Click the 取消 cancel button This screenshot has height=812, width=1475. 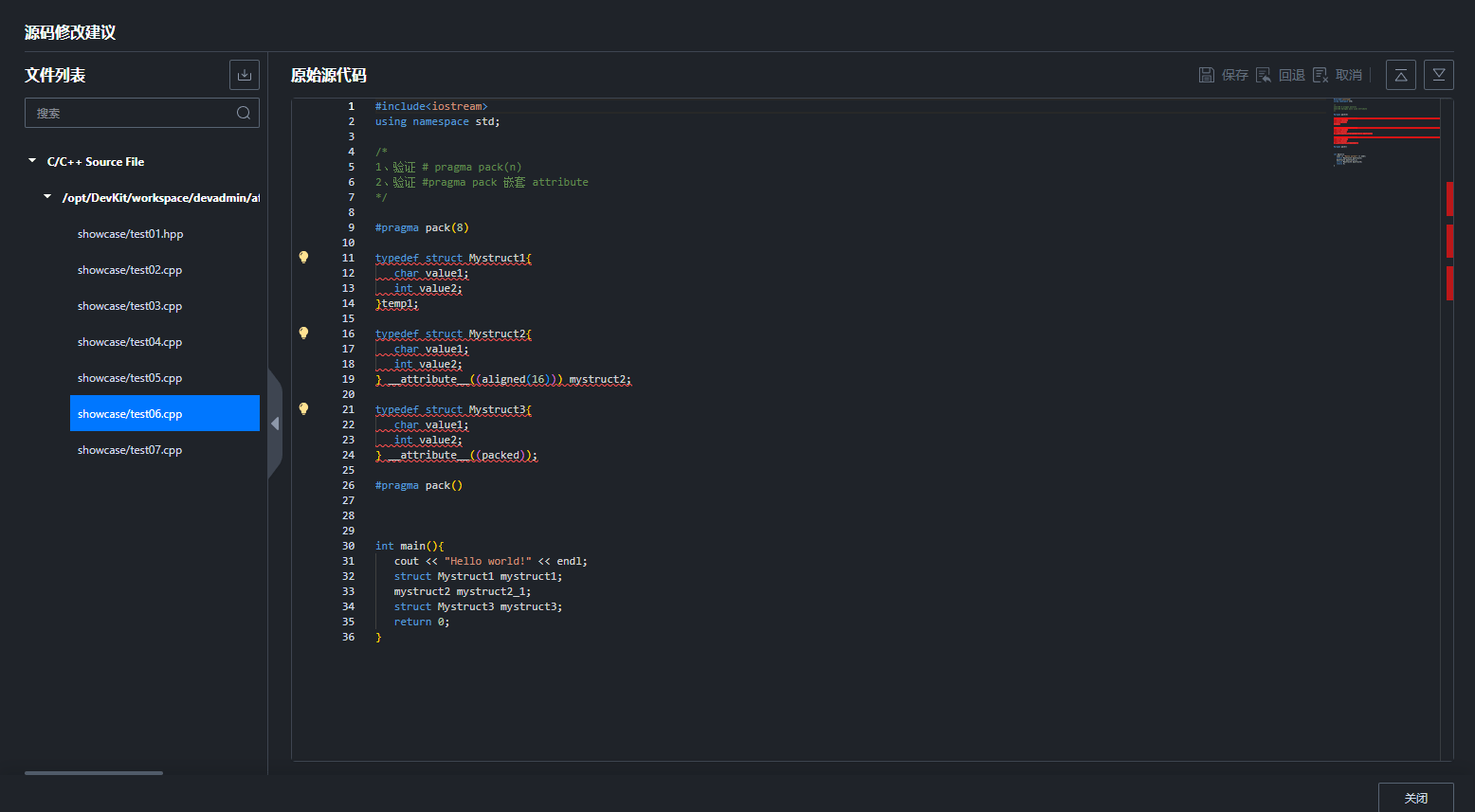pyautogui.click(x=1338, y=75)
